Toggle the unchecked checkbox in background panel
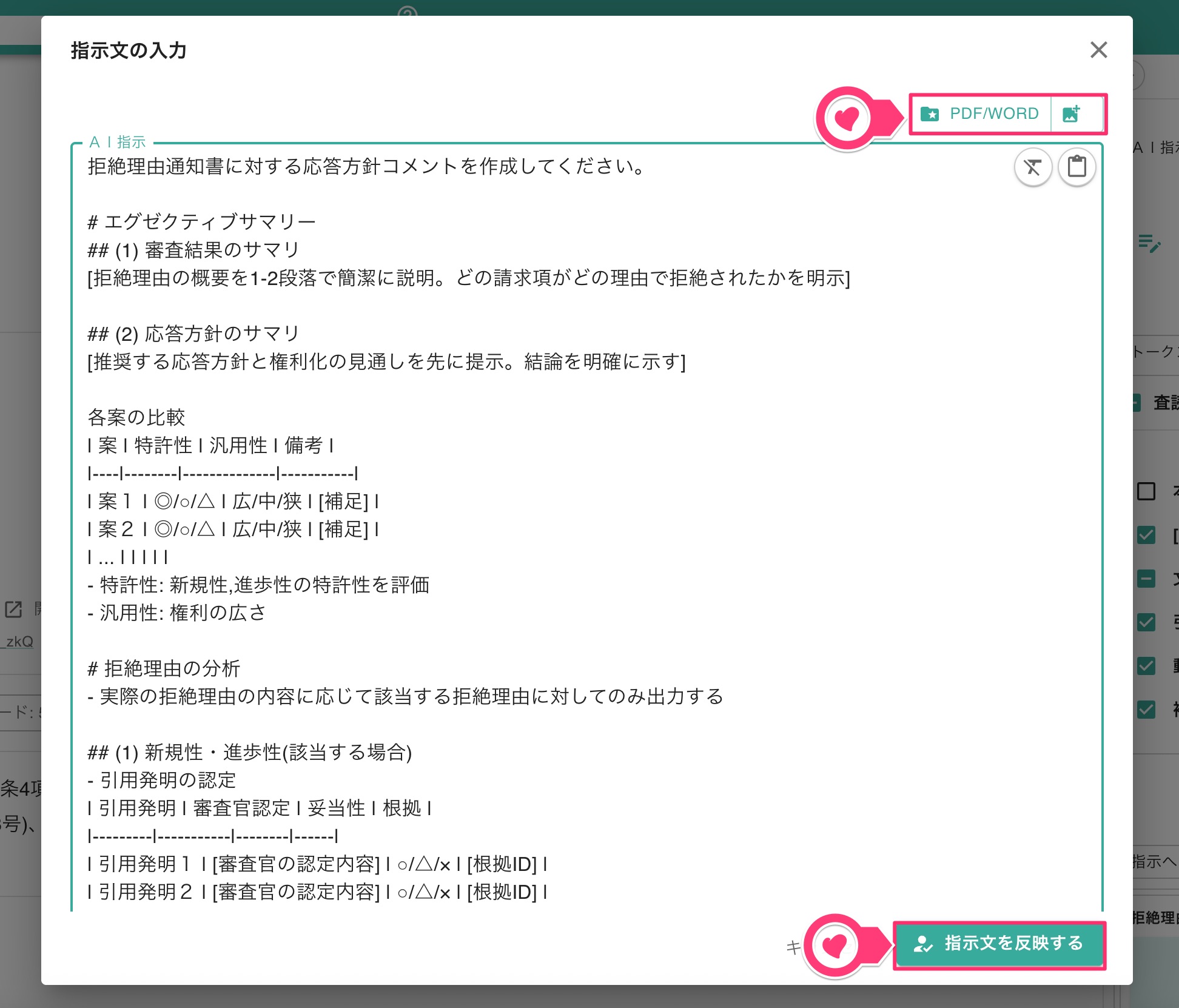 [1146, 491]
